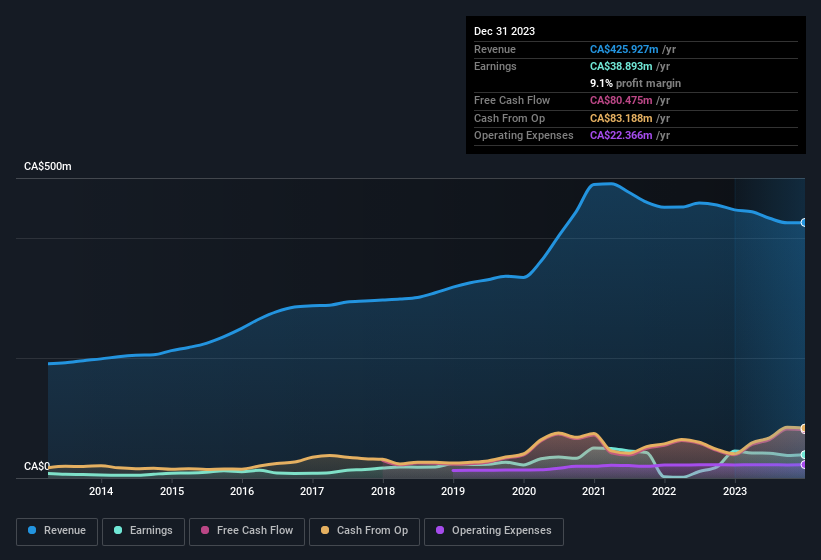Click the CA$500m y-axis label
The image size is (821, 560).
coord(48,166)
